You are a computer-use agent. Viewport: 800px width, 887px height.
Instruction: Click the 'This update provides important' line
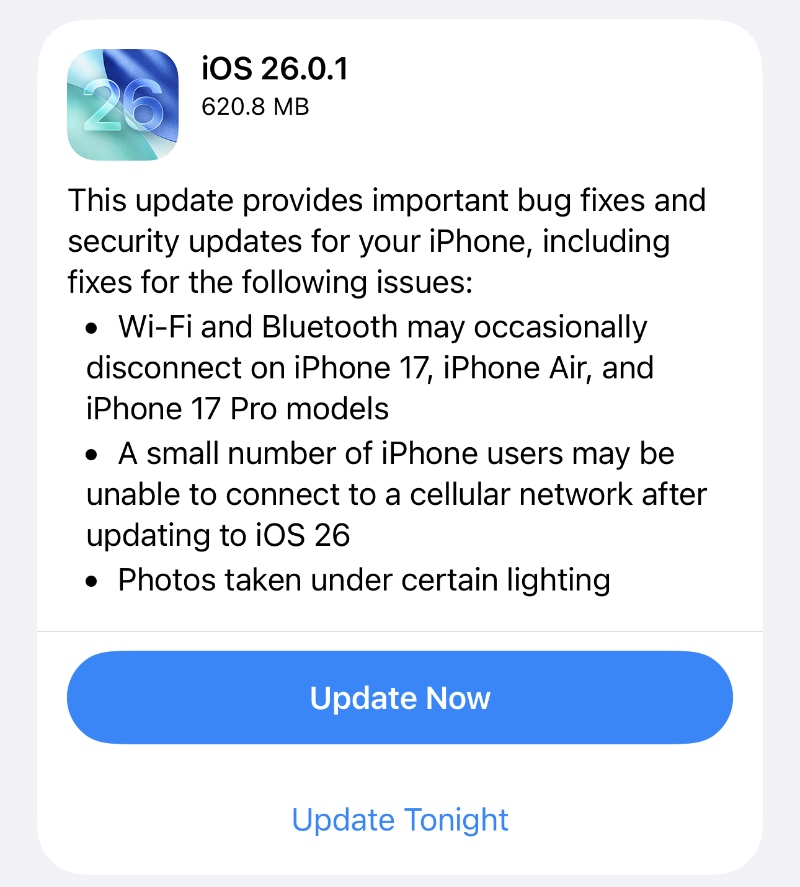[387, 201]
